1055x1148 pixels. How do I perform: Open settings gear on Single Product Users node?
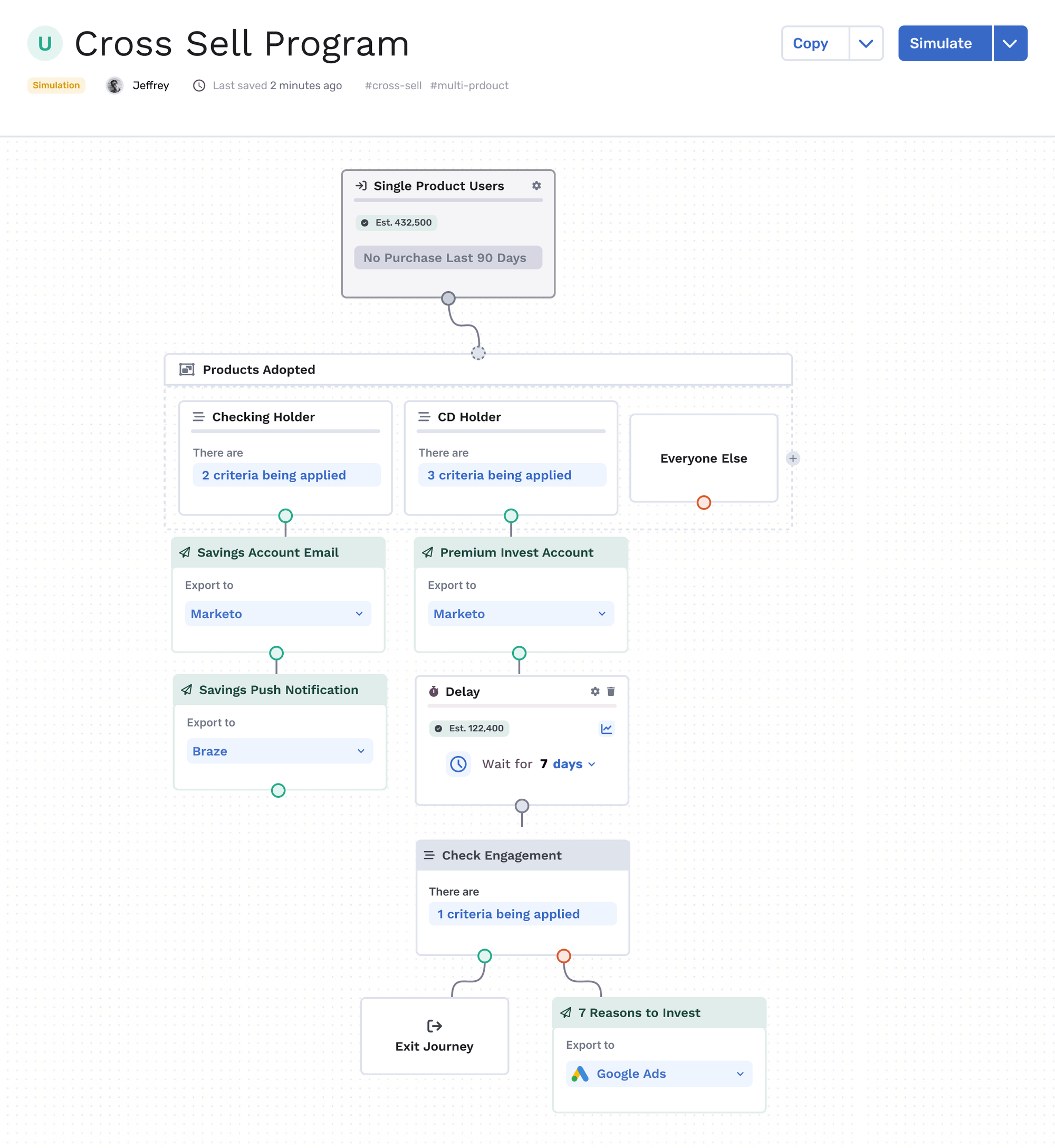(535, 186)
